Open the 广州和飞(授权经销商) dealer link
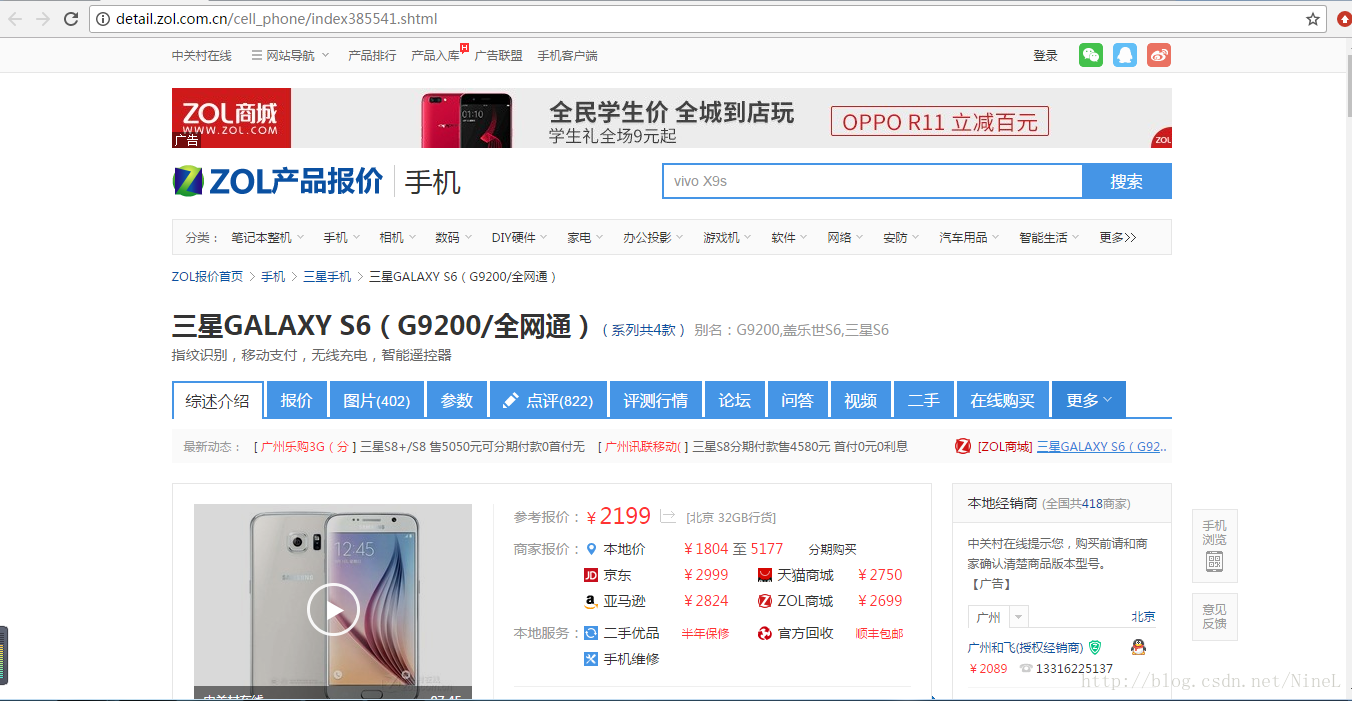Screen dimensions: 1352x701 pyautogui.click(x=1026, y=648)
